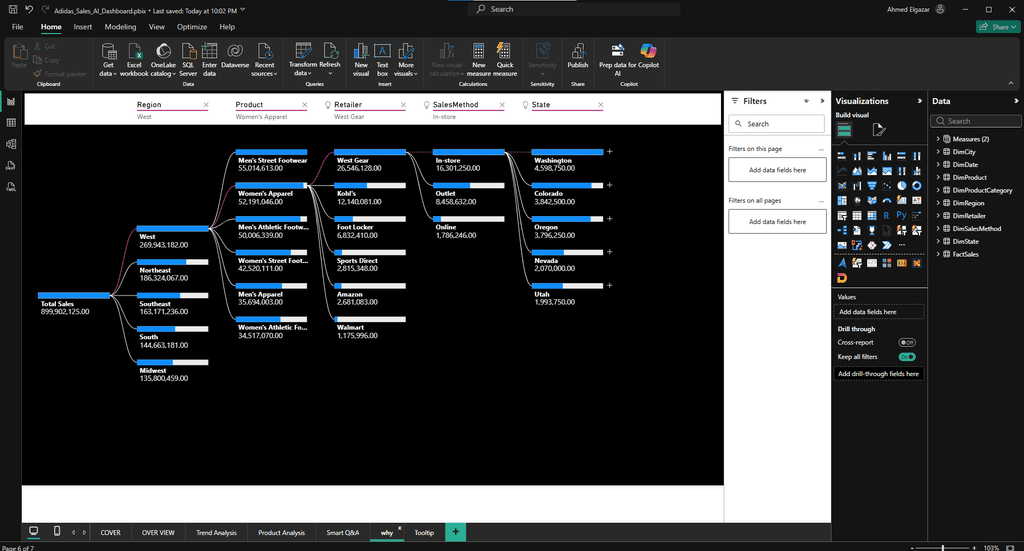The height and width of the screenshot is (551, 1024).
Task: Select the Men's Street Footwear bar
Action: (271, 151)
